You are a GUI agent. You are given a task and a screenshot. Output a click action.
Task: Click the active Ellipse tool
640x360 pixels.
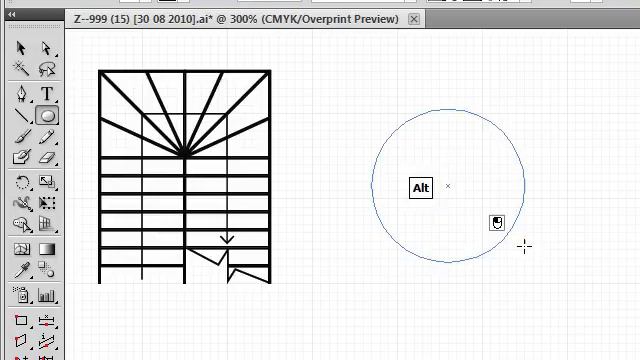coord(47,116)
